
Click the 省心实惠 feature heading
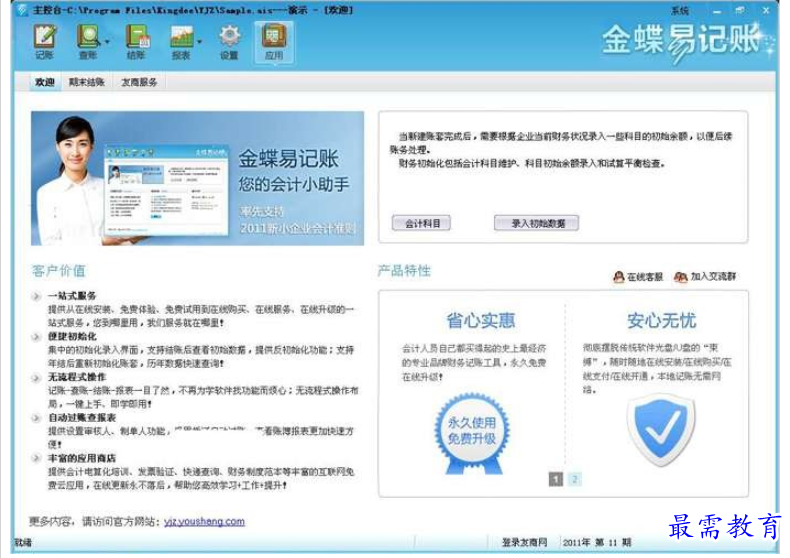[x=480, y=320]
